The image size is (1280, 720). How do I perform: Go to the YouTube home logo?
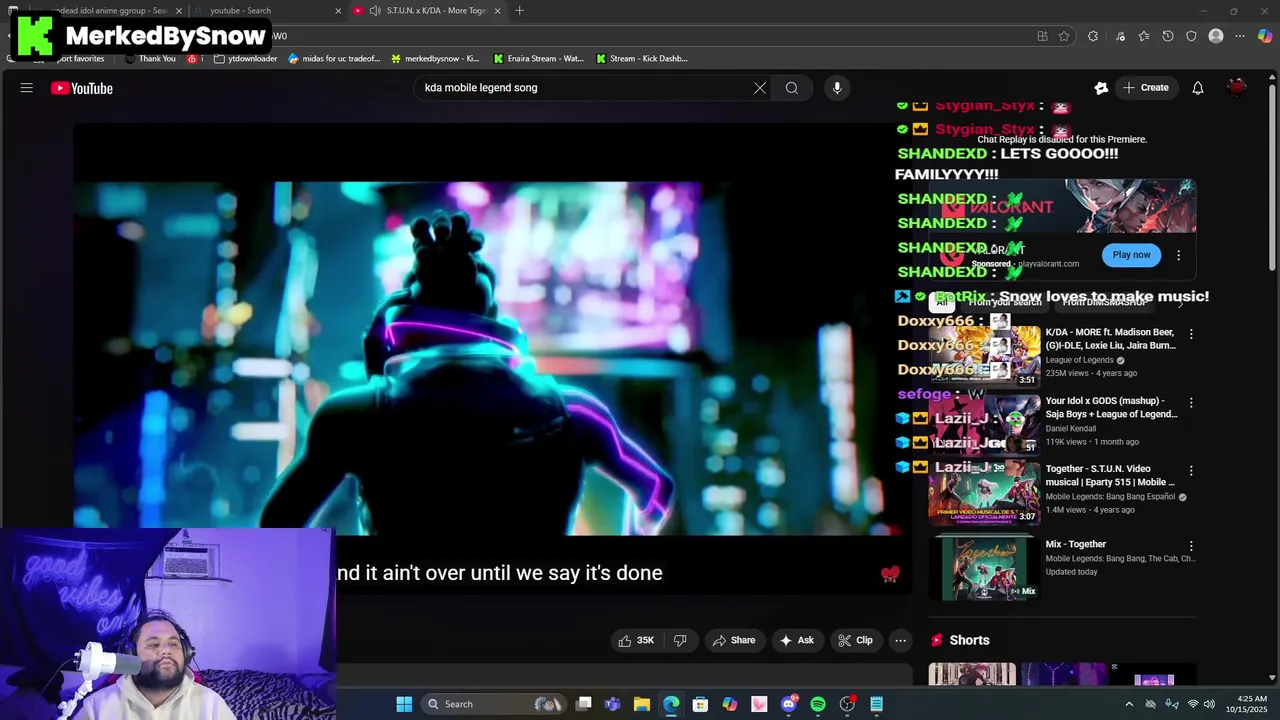tap(82, 88)
